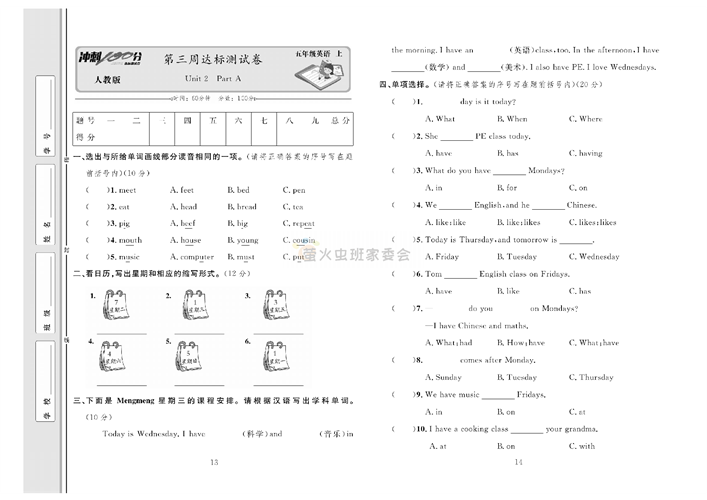Viewport: 707px width, 500px height.
Task: Choose option 'C. with'
Action: [x=582, y=446]
